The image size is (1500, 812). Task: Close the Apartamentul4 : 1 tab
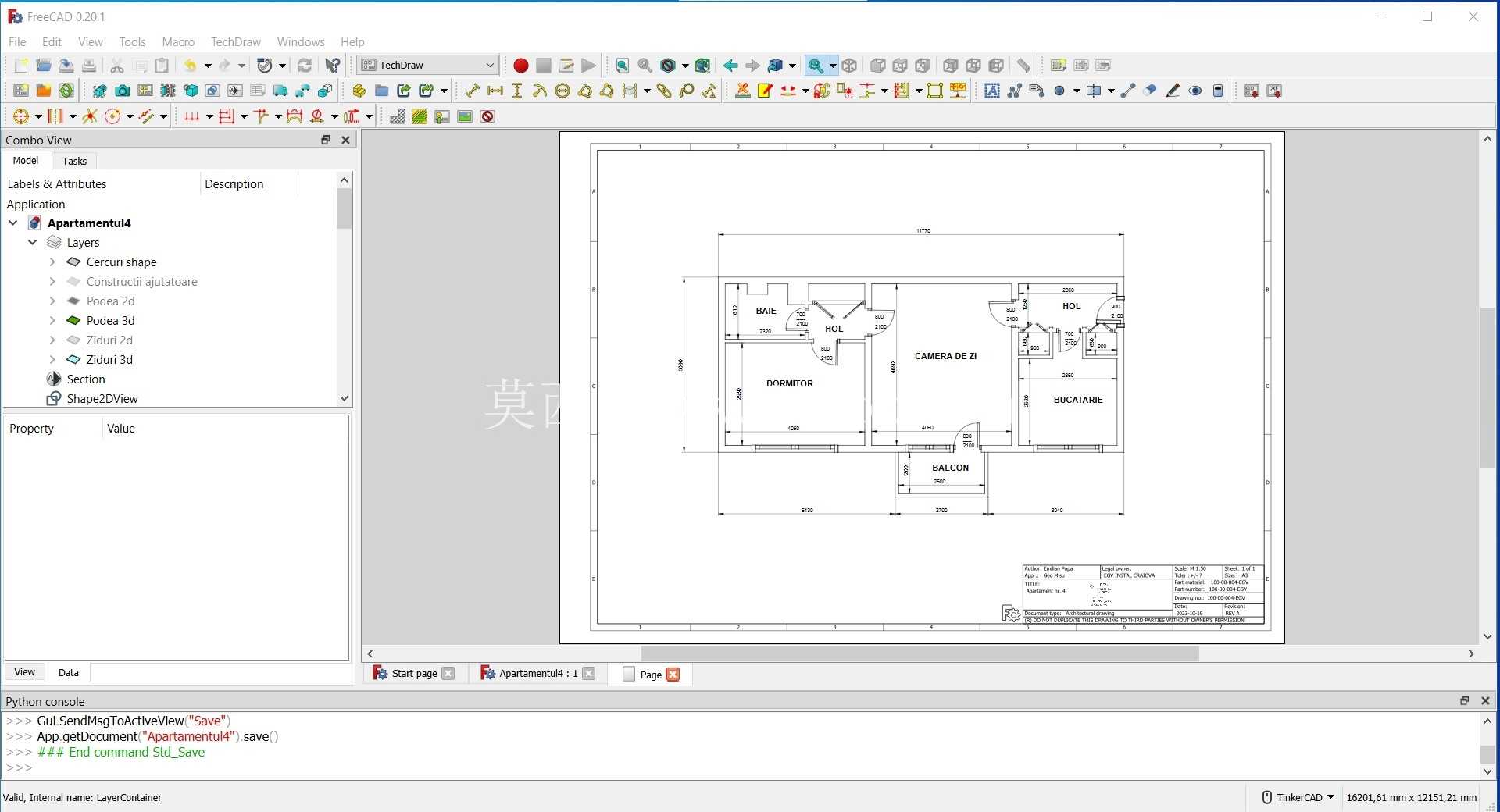click(588, 673)
